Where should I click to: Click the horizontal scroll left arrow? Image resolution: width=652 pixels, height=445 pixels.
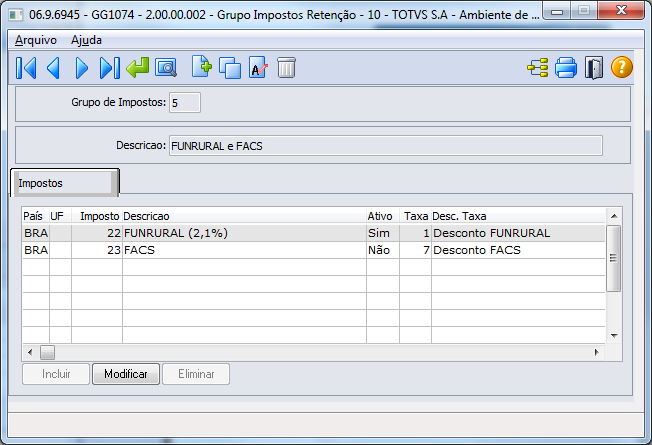(x=30, y=353)
